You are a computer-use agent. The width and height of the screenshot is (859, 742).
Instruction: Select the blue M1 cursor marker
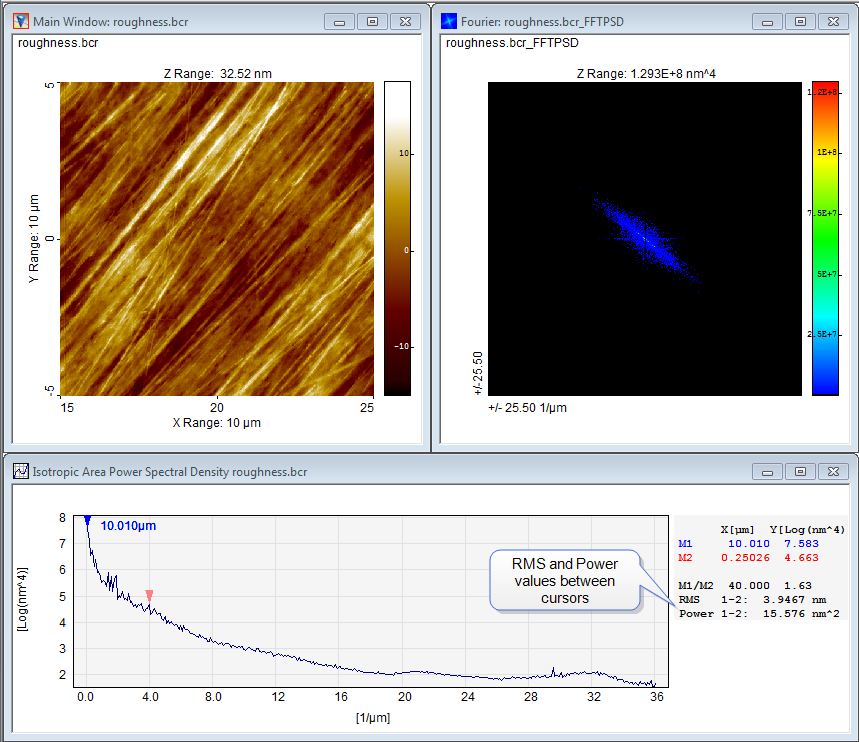coord(87,520)
